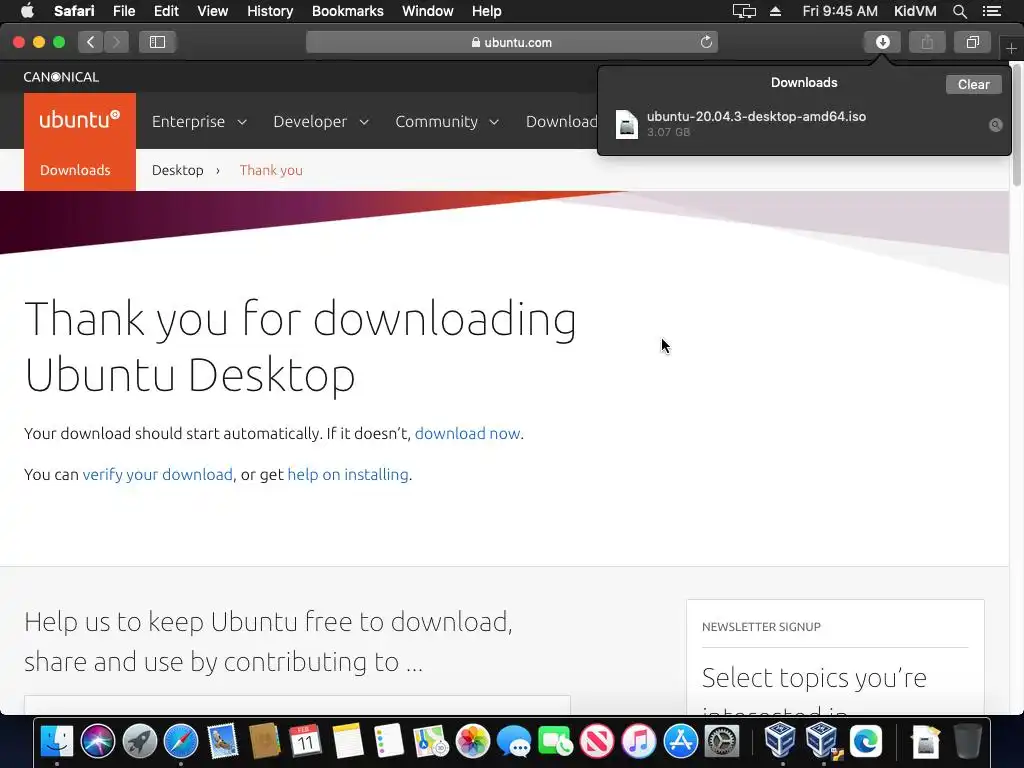Follow the 'download now' link

pyautogui.click(x=468, y=434)
